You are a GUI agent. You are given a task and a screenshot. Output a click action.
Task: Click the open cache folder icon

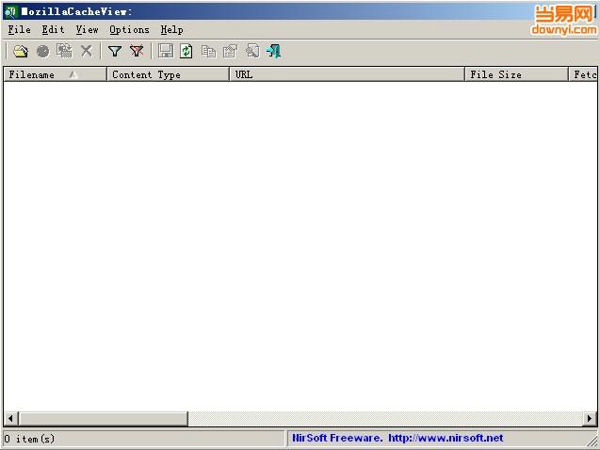(x=20, y=51)
